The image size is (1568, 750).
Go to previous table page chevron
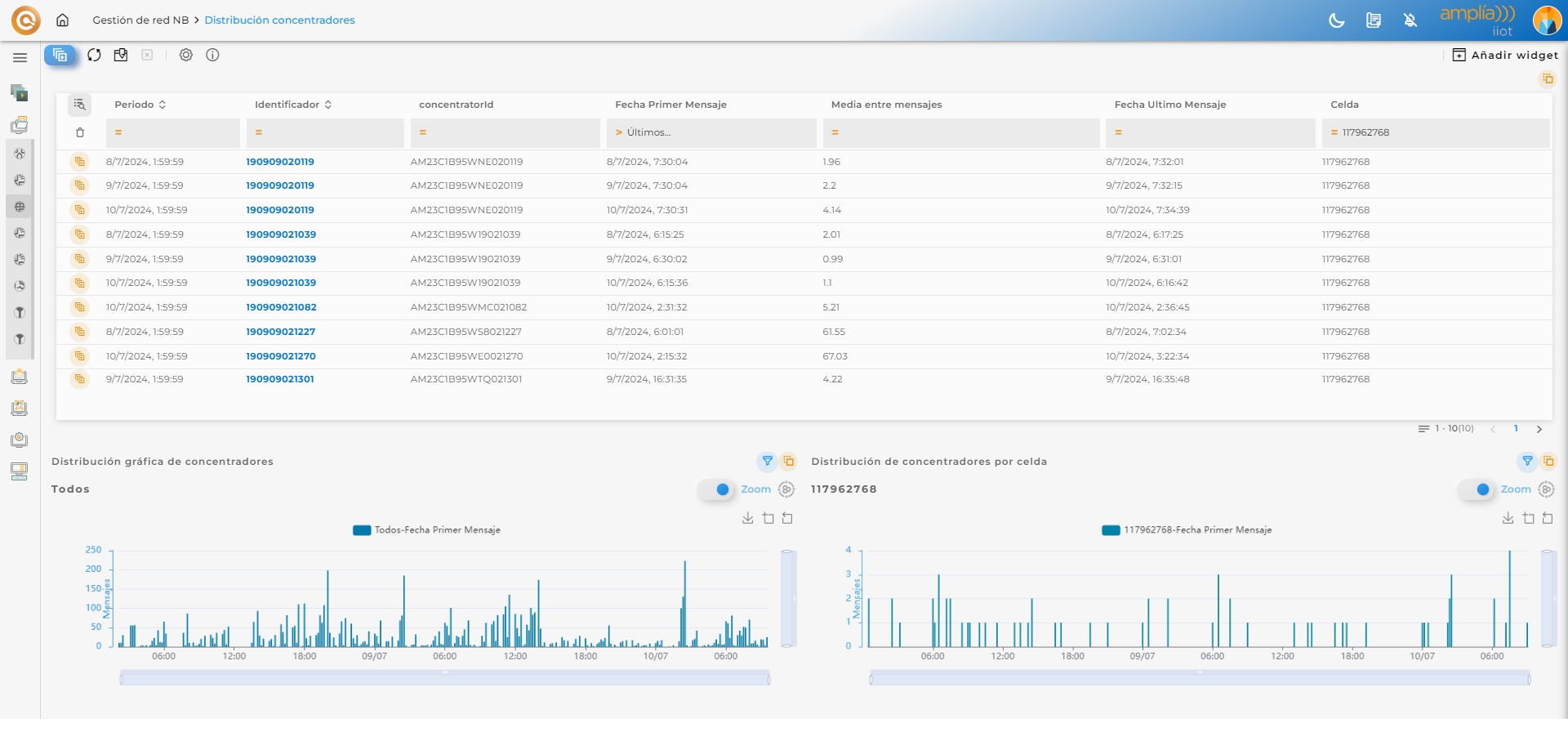pyautogui.click(x=1493, y=429)
